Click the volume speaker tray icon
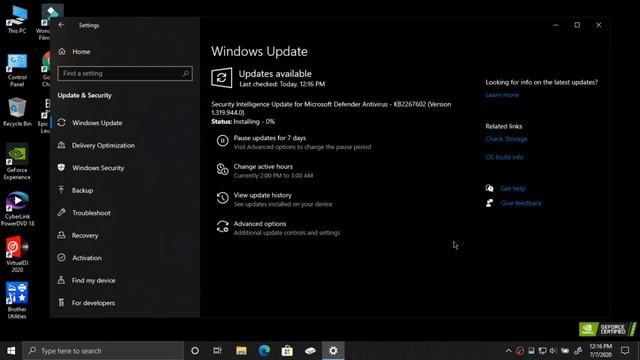The width and height of the screenshot is (640, 360). (x=553, y=351)
